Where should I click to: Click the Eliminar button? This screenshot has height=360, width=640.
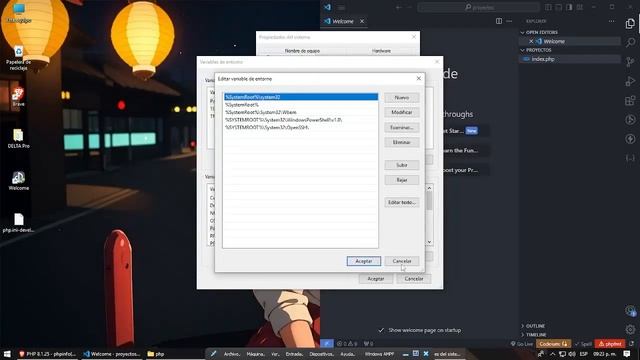(x=402, y=142)
